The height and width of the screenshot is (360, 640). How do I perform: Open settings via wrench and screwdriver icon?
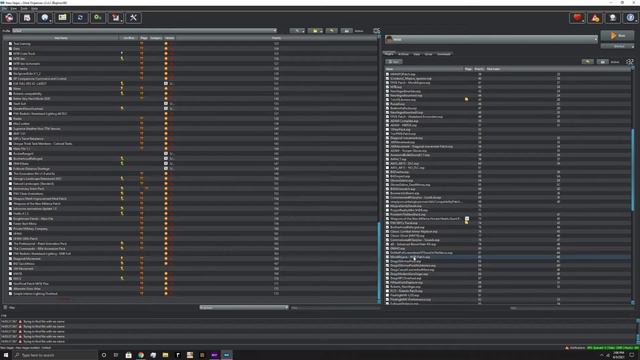point(133,18)
